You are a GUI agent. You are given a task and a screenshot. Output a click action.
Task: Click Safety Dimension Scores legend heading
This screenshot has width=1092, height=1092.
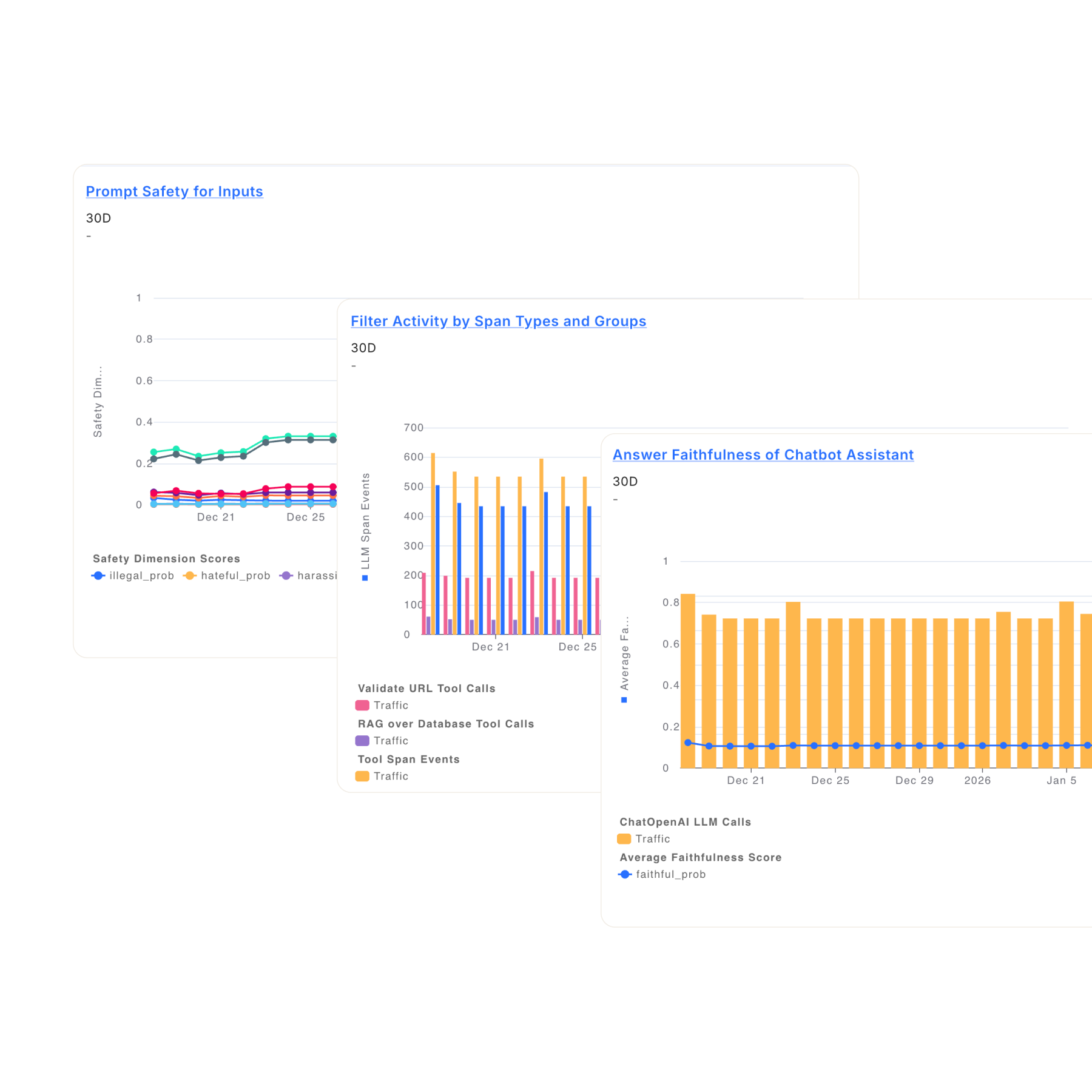(x=166, y=559)
